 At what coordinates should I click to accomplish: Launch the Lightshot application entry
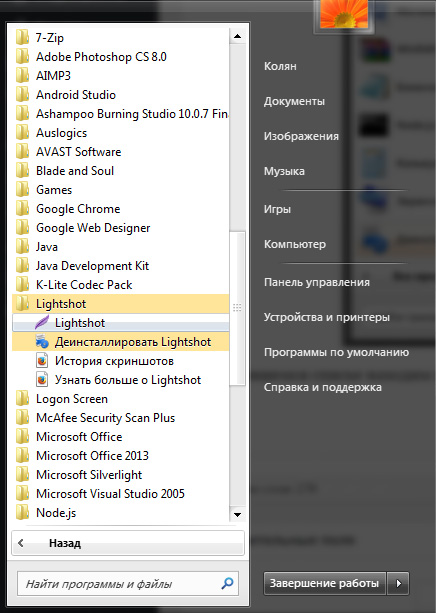pos(120,323)
